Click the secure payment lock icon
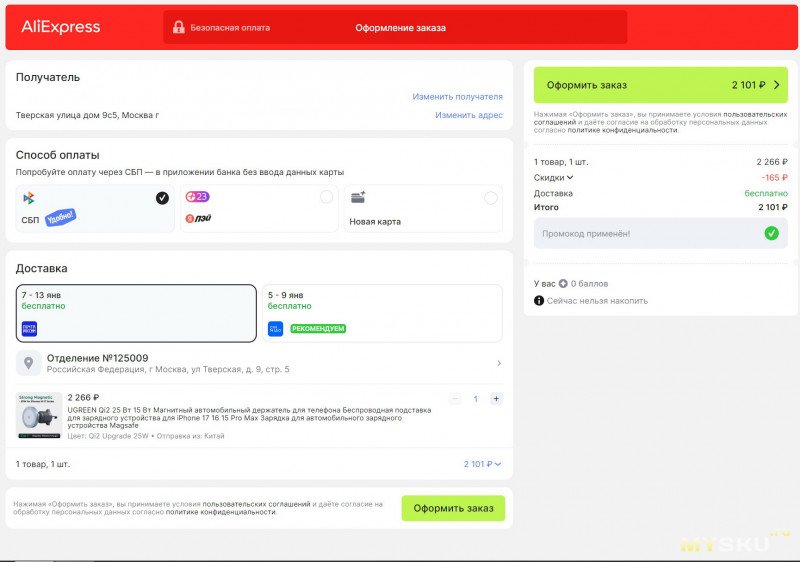This screenshot has height=562, width=800. (178, 27)
